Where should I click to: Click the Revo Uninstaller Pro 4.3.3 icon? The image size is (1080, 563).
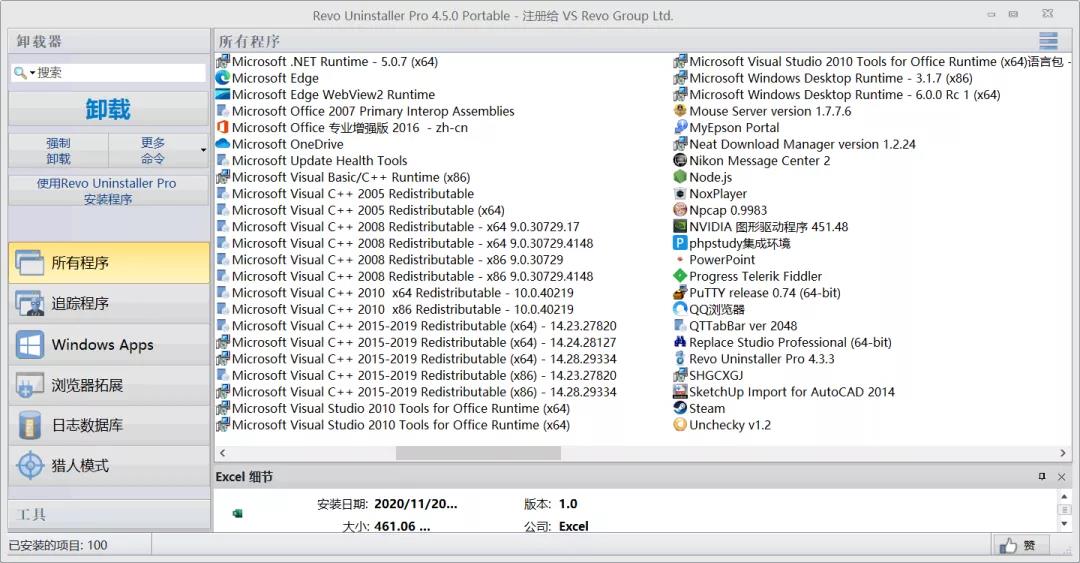click(x=680, y=359)
